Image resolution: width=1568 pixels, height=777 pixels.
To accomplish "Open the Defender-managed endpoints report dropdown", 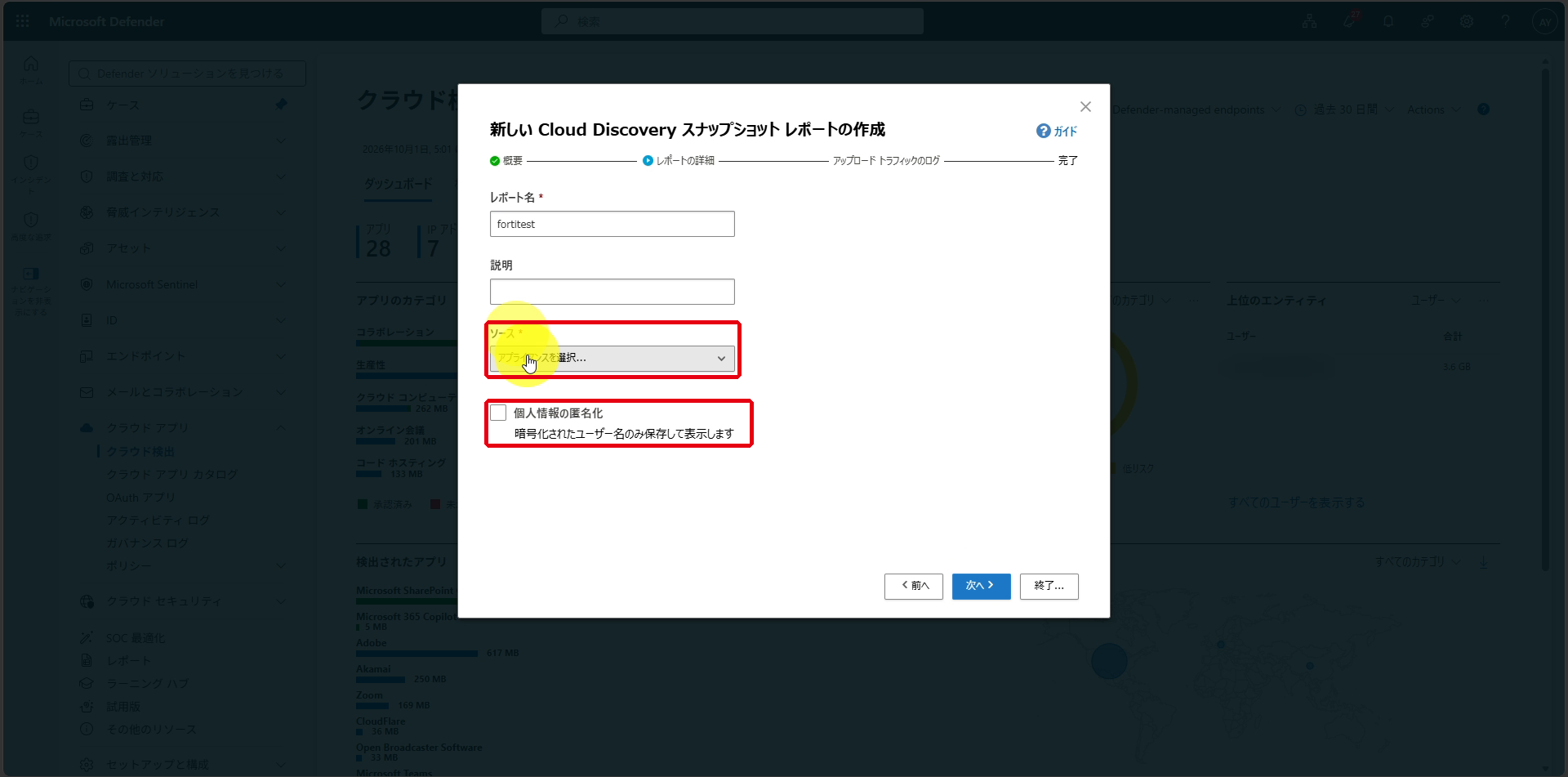I will tap(1197, 109).
